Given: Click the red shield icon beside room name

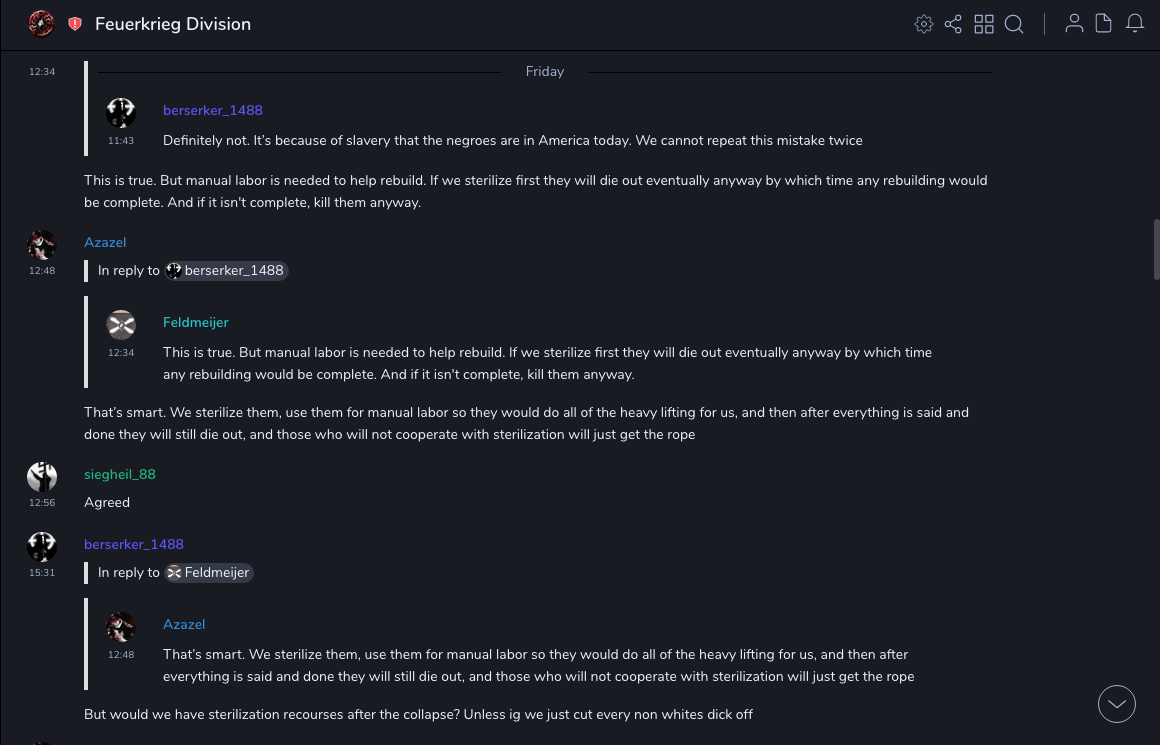Looking at the screenshot, I should 75,24.
